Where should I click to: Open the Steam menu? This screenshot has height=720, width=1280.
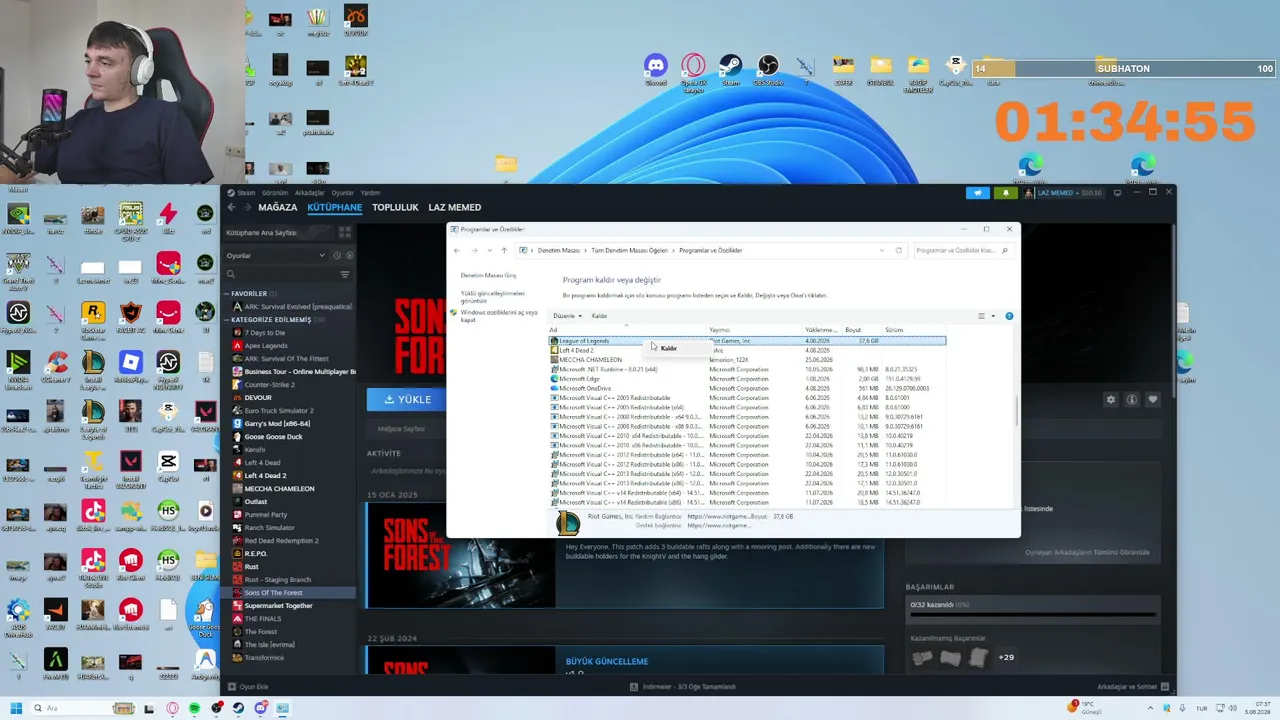click(244, 193)
